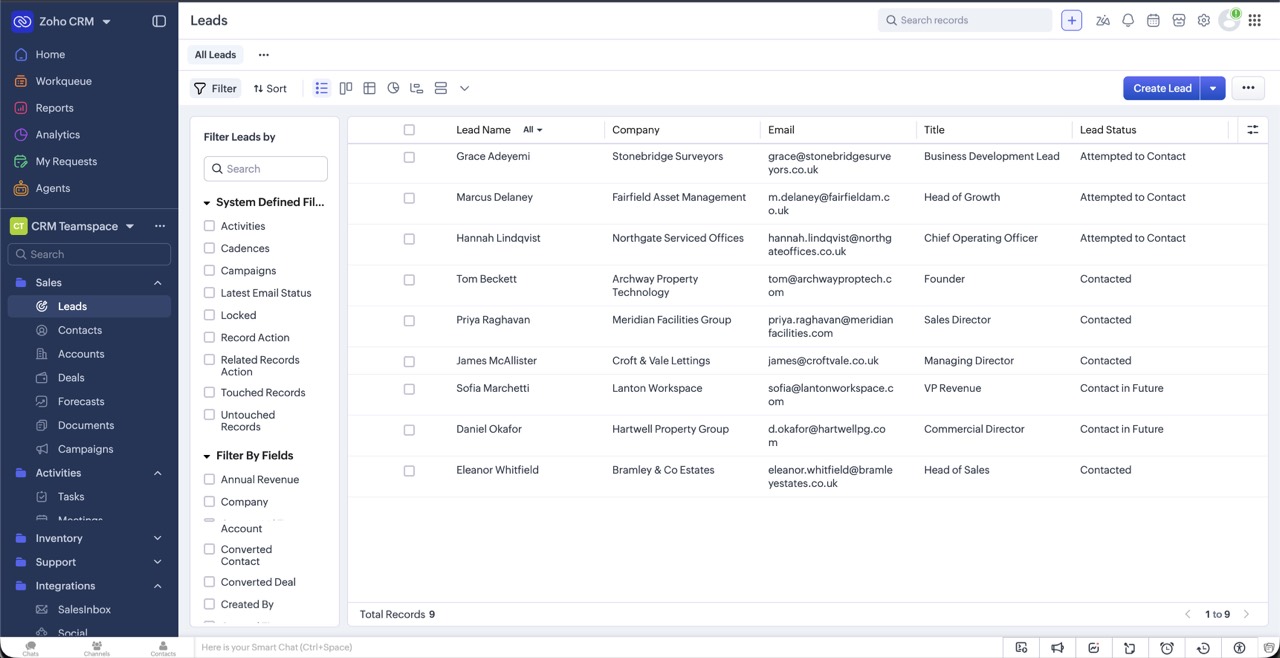Go to the next page arrow
This screenshot has width=1280, height=658.
point(1246,614)
